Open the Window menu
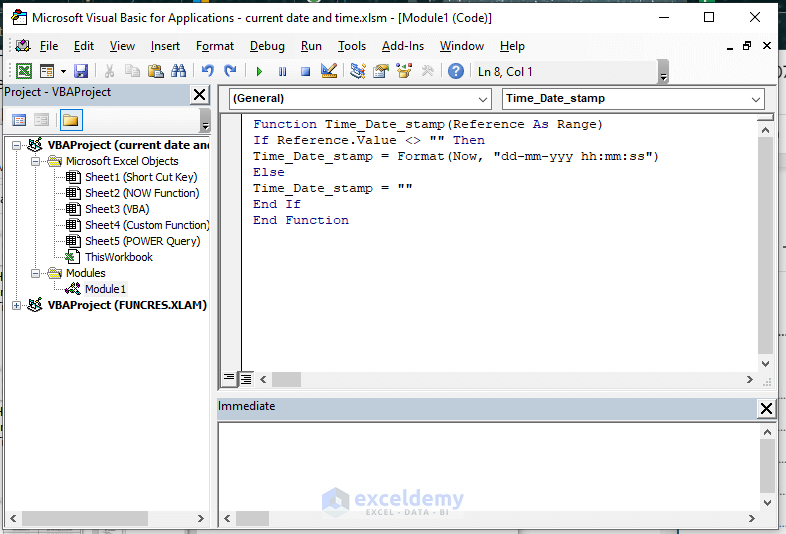Screen dimensions: 786x534 (x=462, y=46)
